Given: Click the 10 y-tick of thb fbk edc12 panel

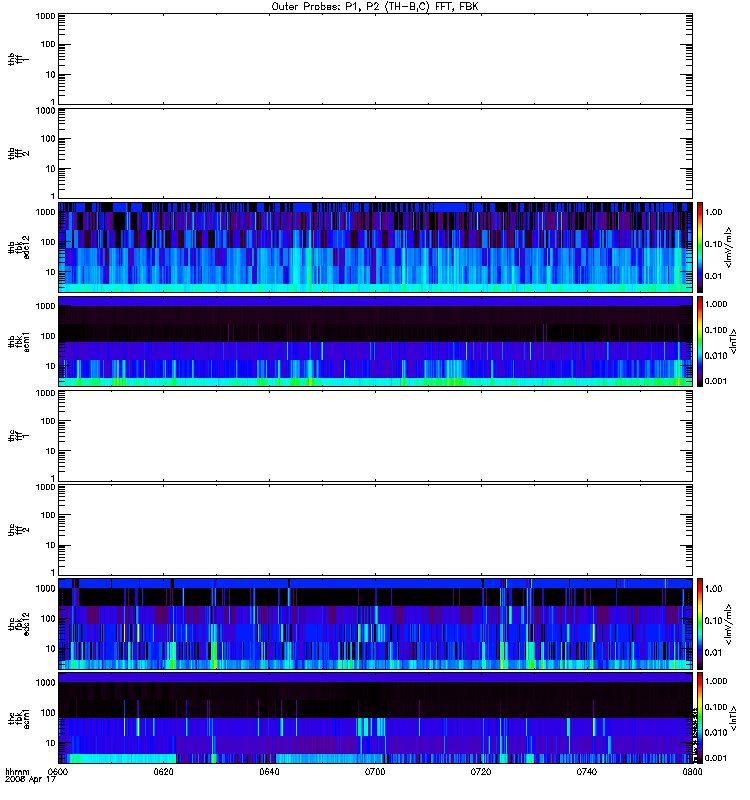Looking at the screenshot, I should pos(51,272).
